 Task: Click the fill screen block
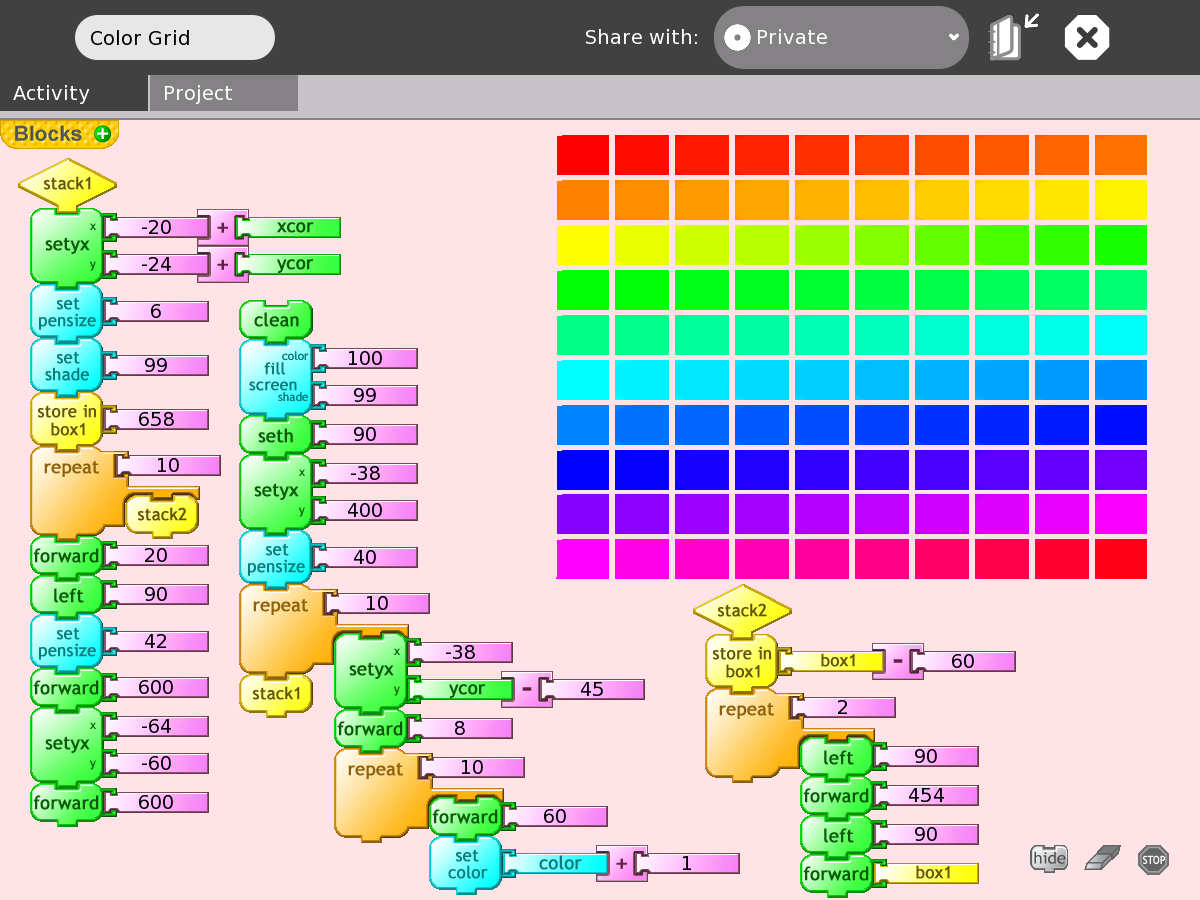tap(275, 377)
